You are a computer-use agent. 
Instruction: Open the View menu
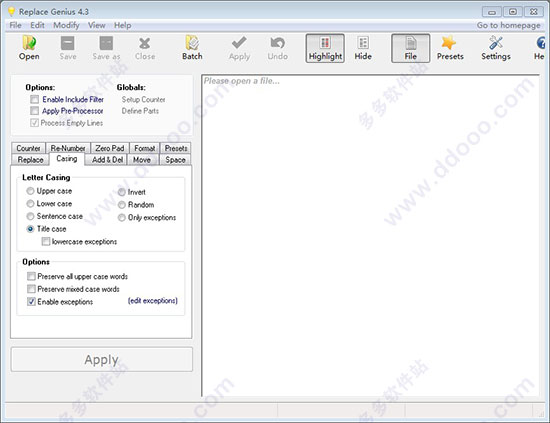coord(96,25)
